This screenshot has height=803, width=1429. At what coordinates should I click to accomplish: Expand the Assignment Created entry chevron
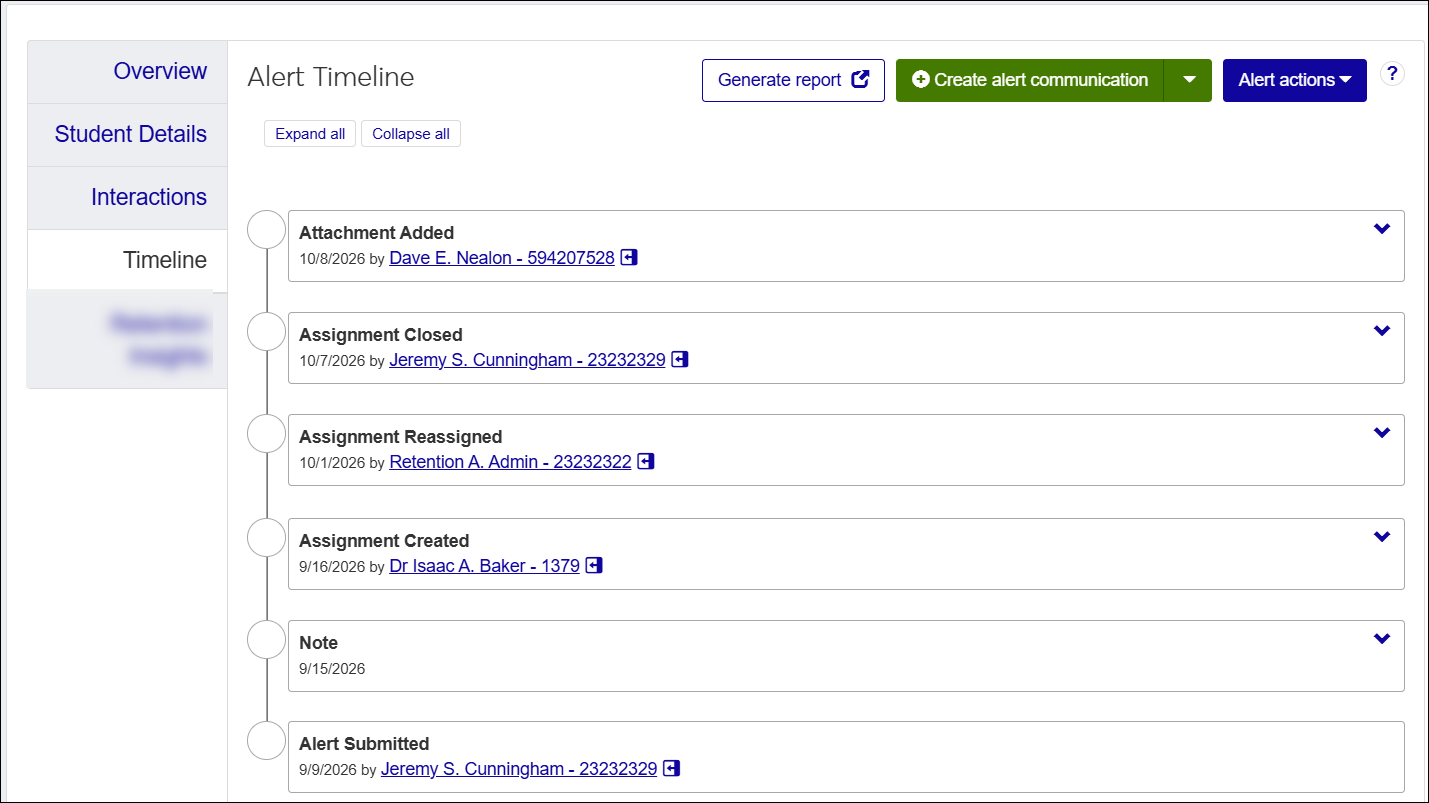point(1382,537)
